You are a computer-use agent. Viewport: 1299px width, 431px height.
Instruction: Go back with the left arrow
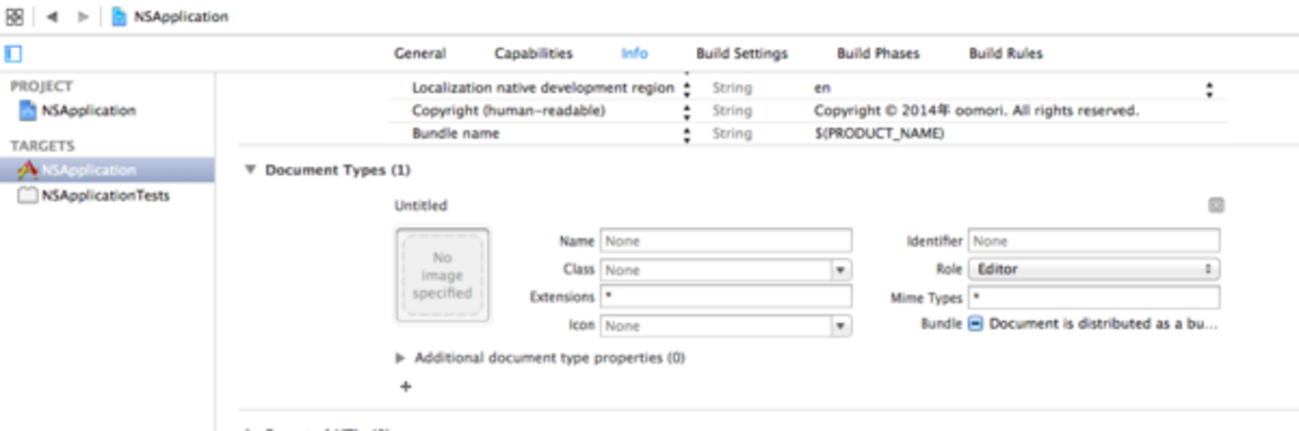click(52, 17)
